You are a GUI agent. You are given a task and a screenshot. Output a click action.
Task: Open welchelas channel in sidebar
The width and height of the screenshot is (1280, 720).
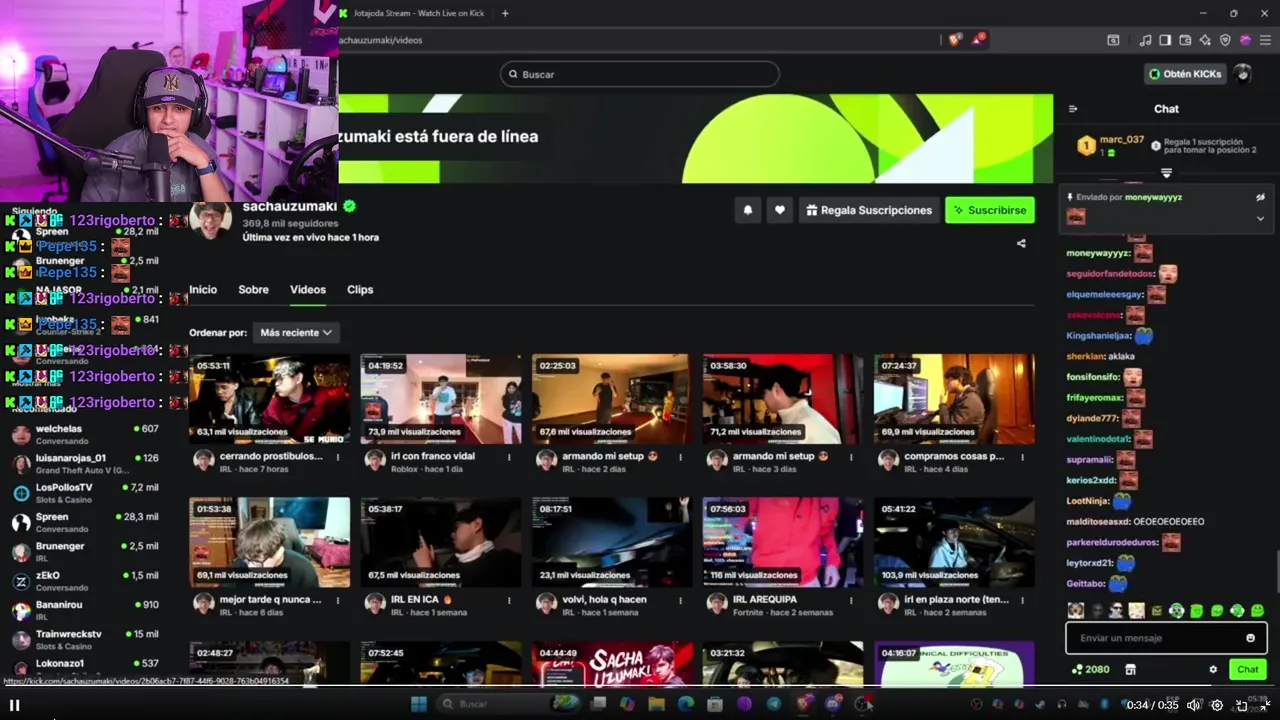click(x=85, y=434)
